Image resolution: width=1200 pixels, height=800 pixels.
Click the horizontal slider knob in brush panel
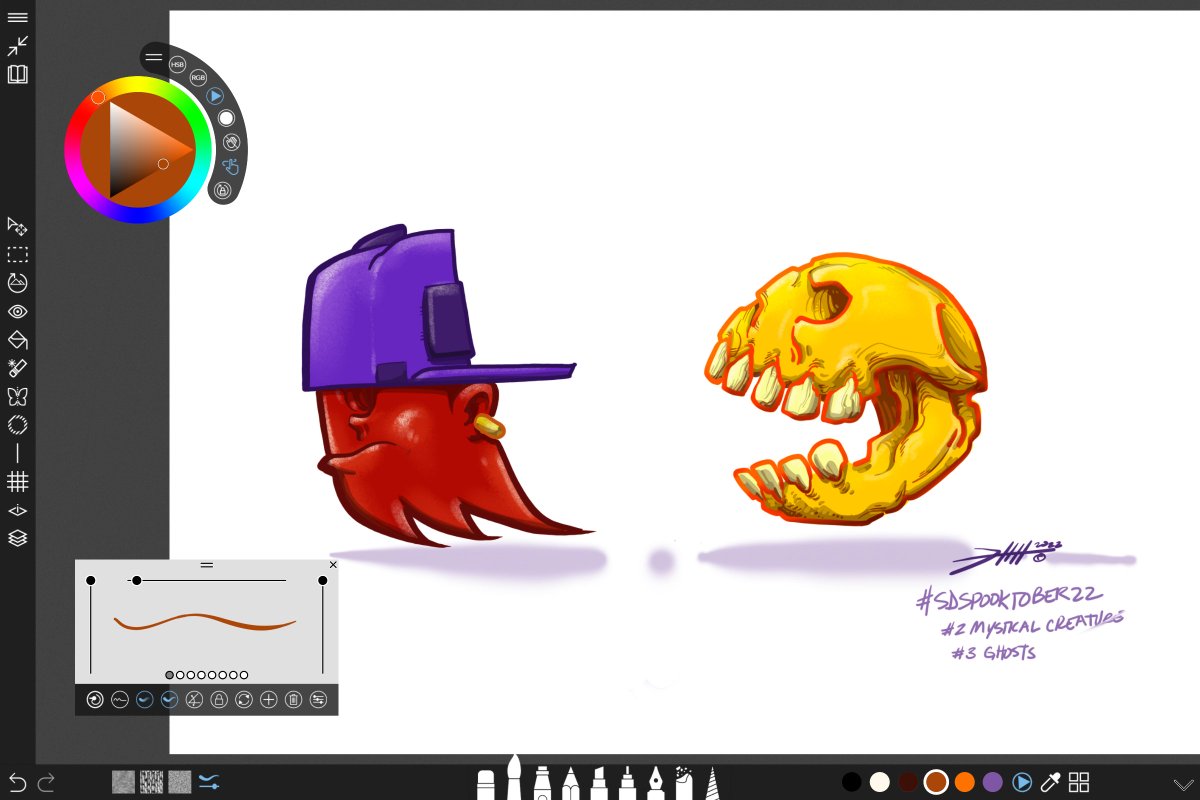pyautogui.click(x=136, y=580)
